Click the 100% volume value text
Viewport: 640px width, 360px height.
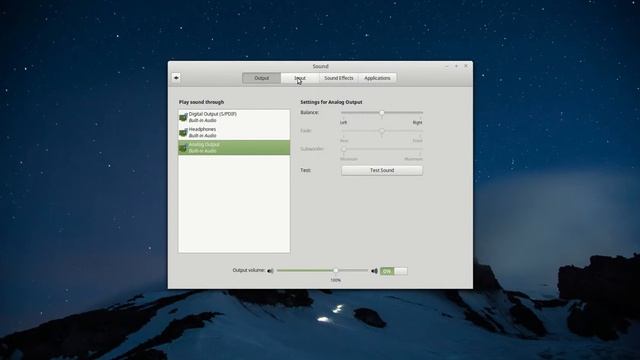click(x=336, y=280)
